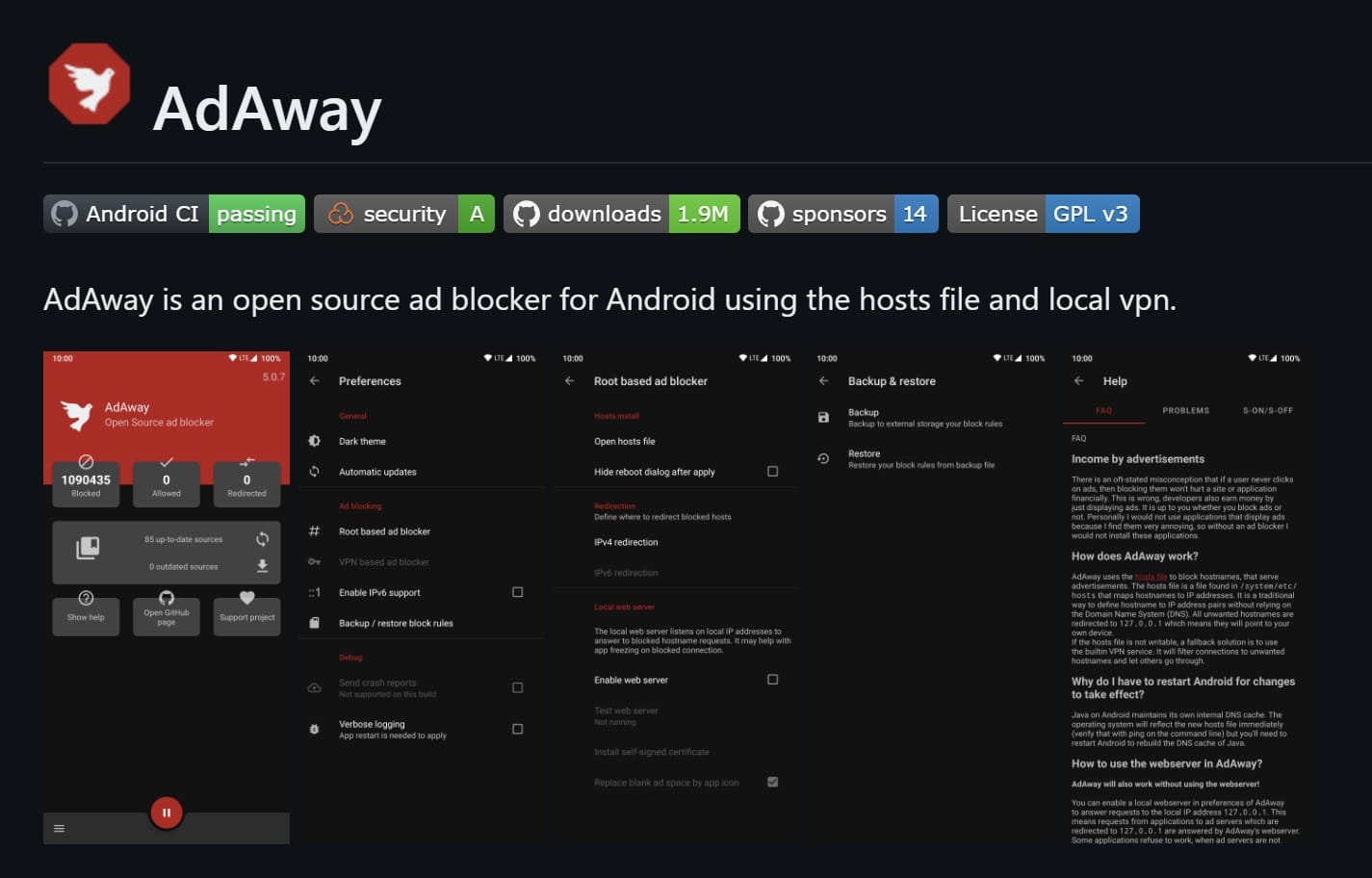The width and height of the screenshot is (1372, 878).
Task: Follow the hosts file link in Help
Action: pos(1151,577)
